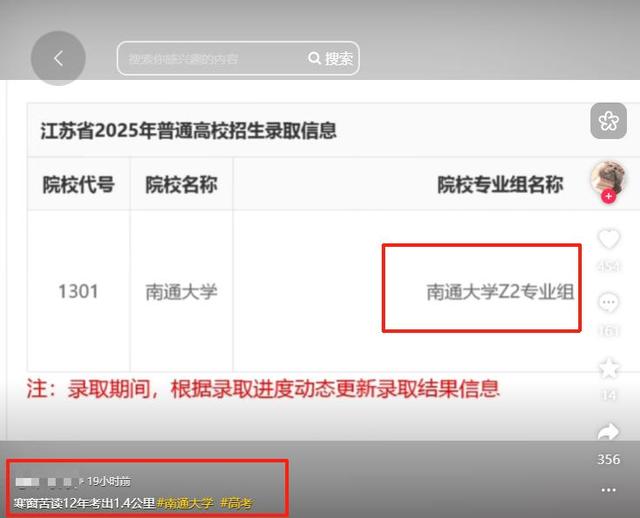The height and width of the screenshot is (518, 640).
Task: Follow author with the red plus badge
Action: [x=609, y=196]
